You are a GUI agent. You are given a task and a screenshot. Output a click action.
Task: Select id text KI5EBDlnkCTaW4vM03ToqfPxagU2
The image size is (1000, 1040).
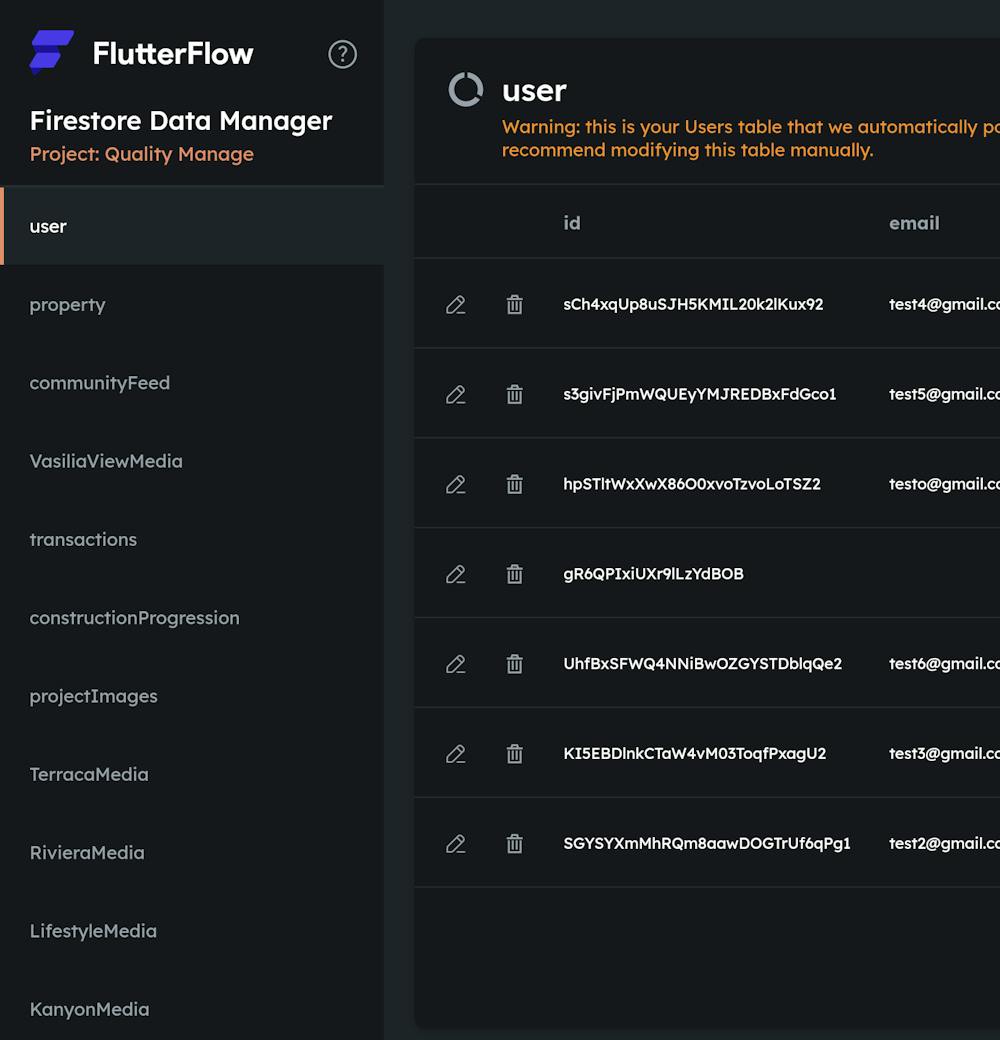(694, 753)
